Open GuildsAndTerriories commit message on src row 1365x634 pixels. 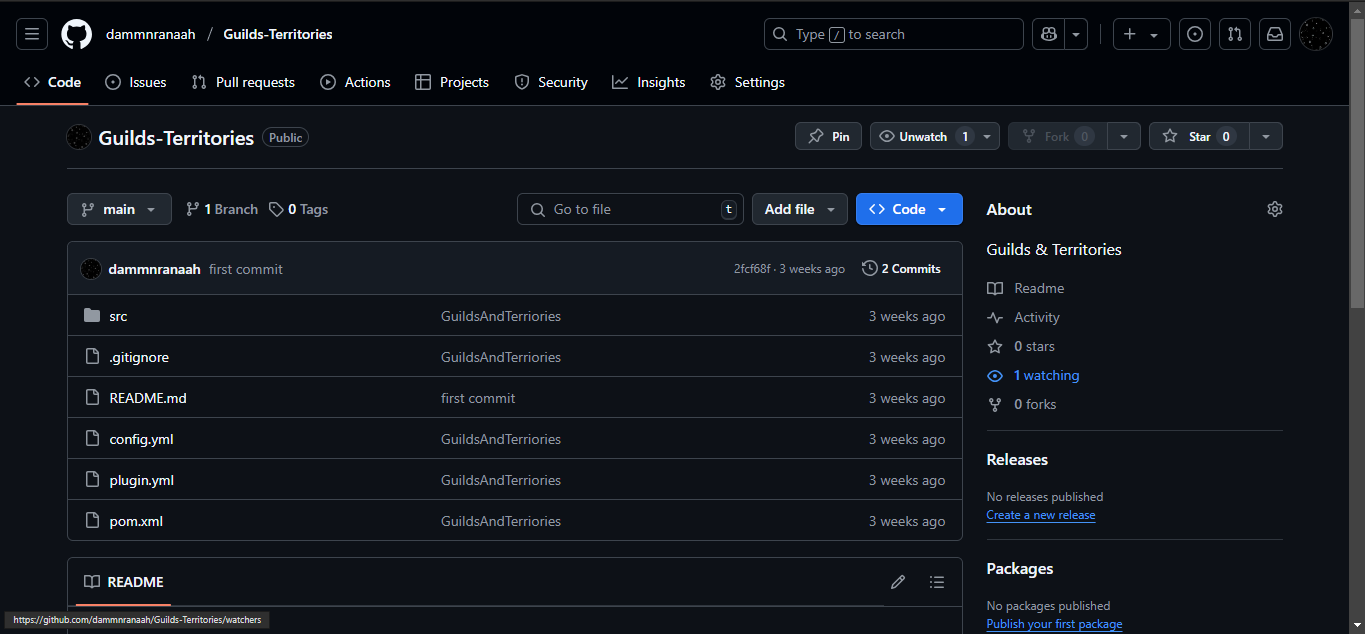[501, 316]
